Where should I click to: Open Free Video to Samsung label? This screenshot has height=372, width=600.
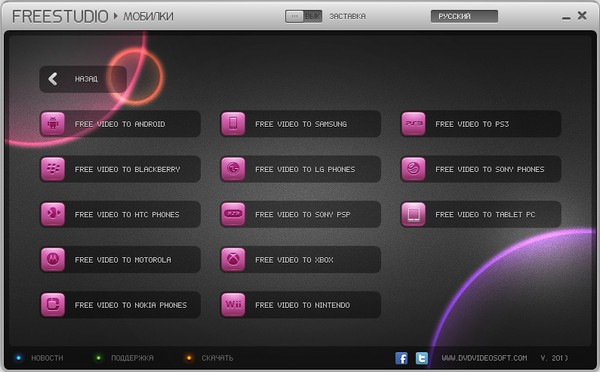click(301, 124)
